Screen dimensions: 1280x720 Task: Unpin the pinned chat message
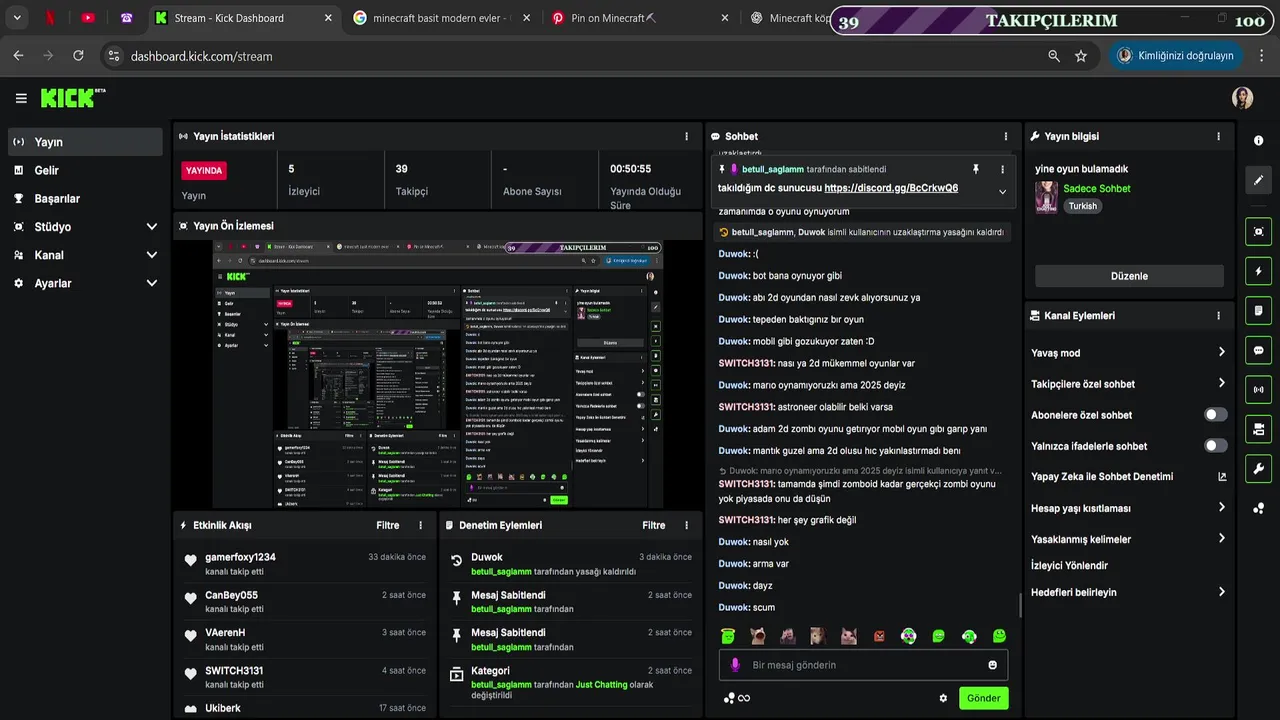(976, 169)
